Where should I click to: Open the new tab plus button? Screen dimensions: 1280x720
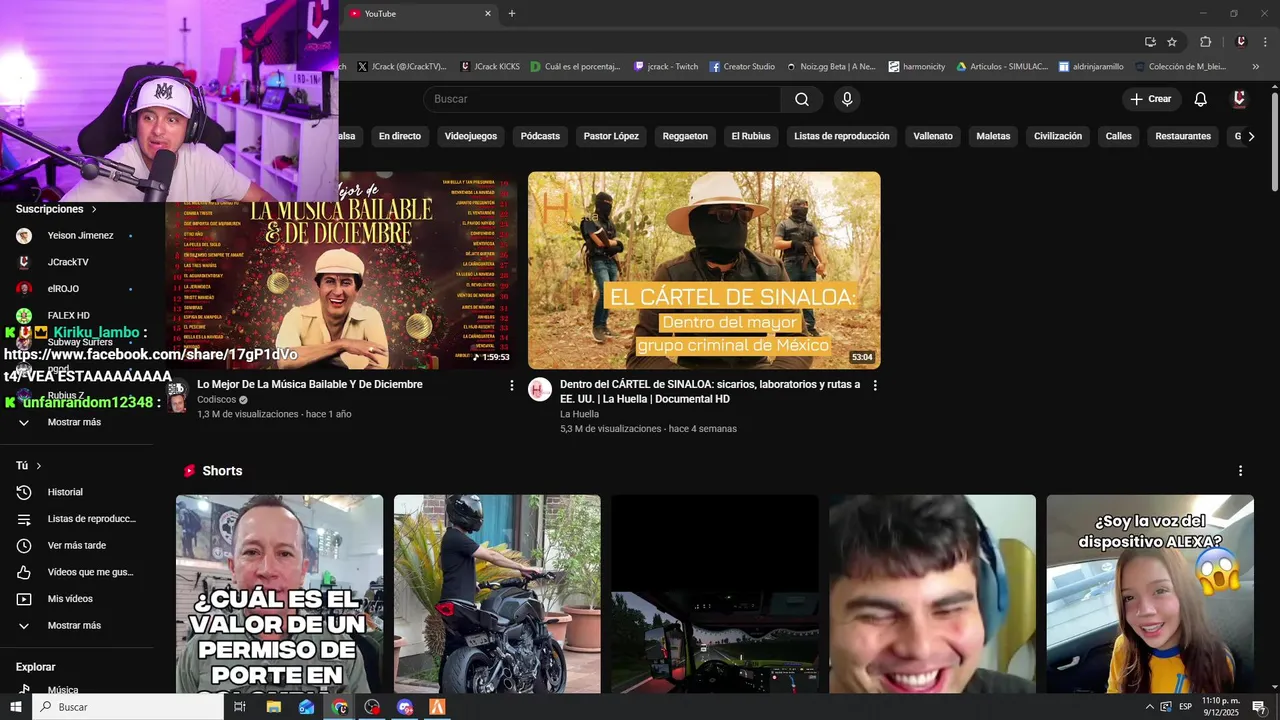click(x=512, y=13)
